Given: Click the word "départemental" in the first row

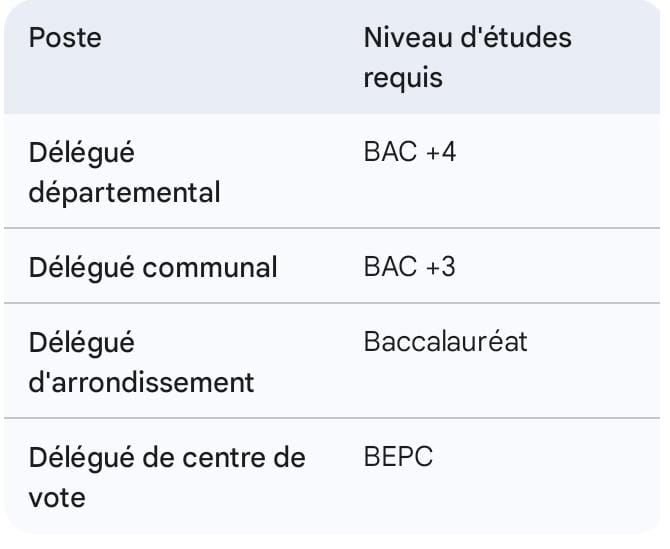Looking at the screenshot, I should (124, 192).
